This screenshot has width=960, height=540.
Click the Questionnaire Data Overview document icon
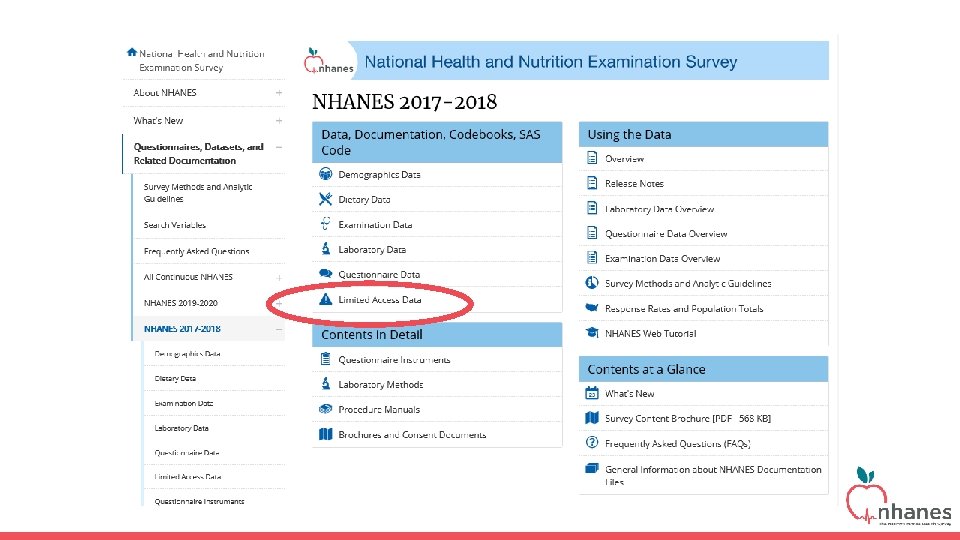(592, 233)
